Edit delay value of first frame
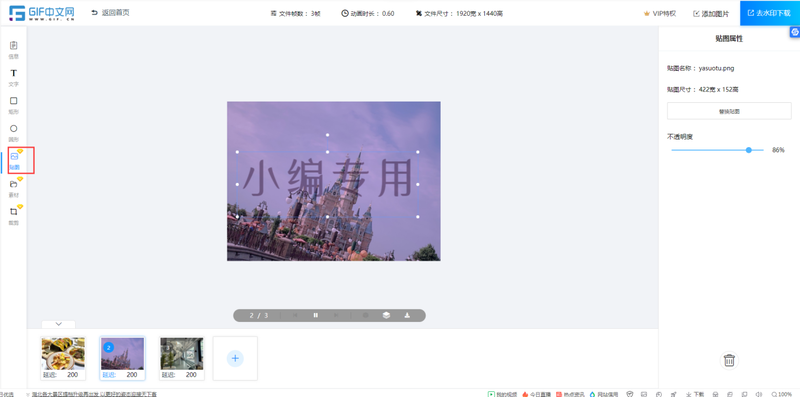Screen dimensions: 800x397 click(72, 375)
